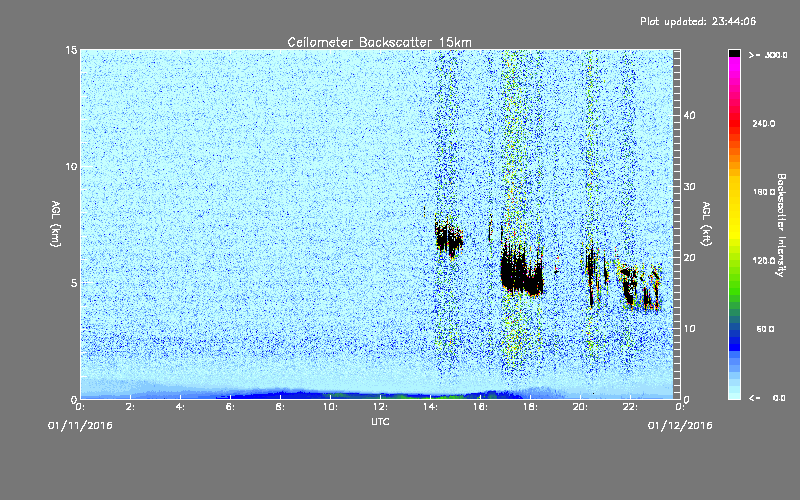Click the 6: hour tick label
The image size is (800, 500).
click(x=230, y=407)
